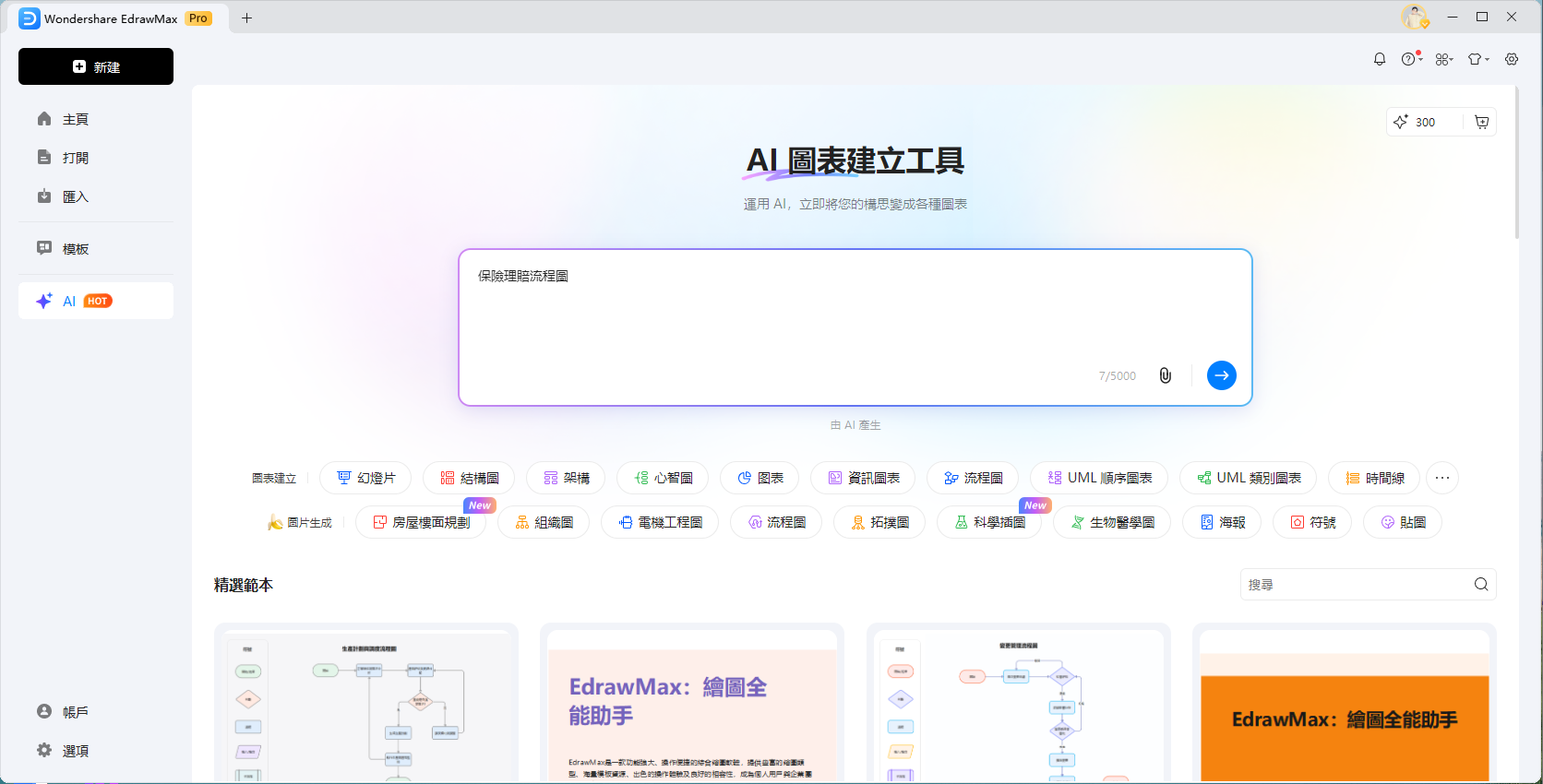This screenshot has height=784, width=1543.
Task: Open notifications bell icon
Action: 1380,59
